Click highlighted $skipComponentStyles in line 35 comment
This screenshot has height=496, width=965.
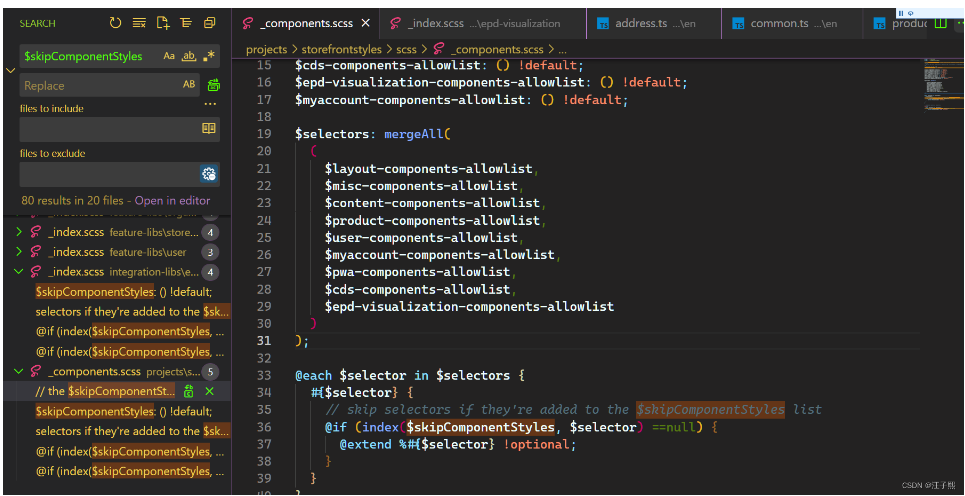pyautogui.click(x=710, y=410)
